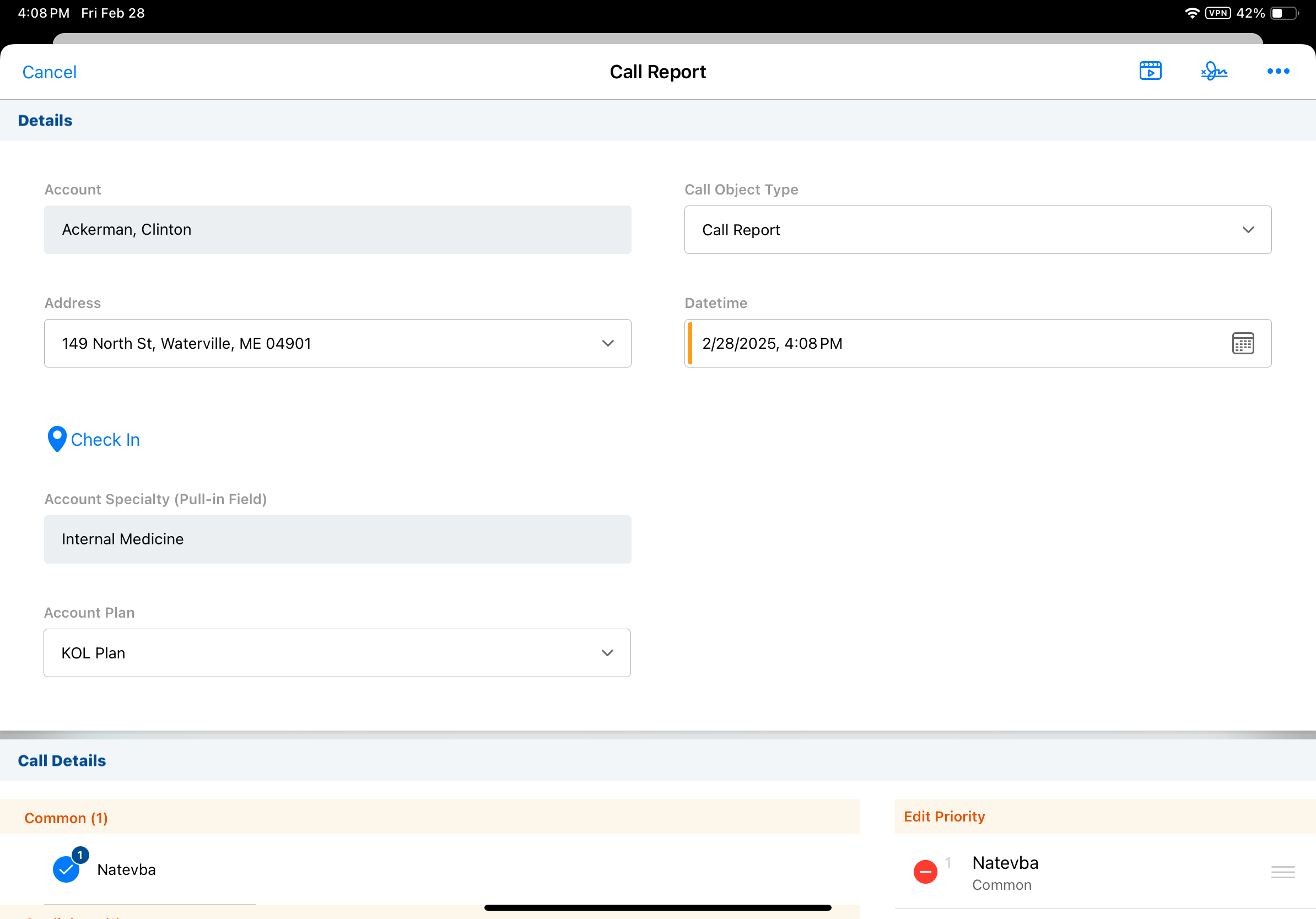The image size is (1316, 919).
Task: Expand the Account Plan KOL Plan dropdown
Action: (x=607, y=652)
